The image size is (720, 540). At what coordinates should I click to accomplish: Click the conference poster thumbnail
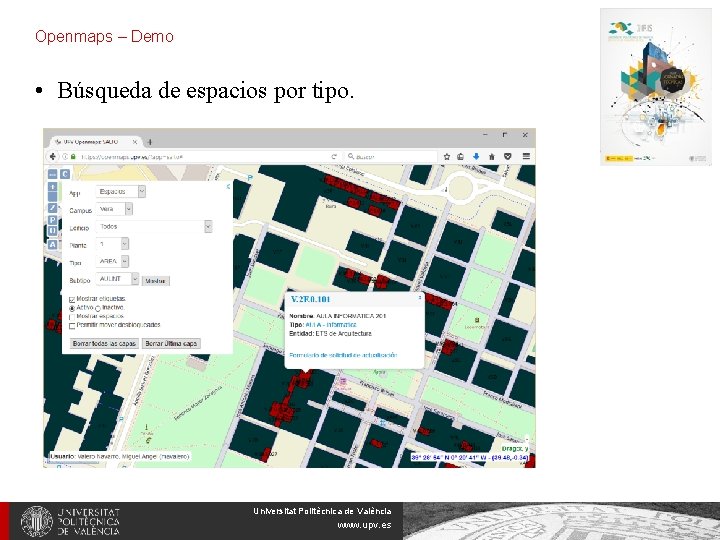655,87
